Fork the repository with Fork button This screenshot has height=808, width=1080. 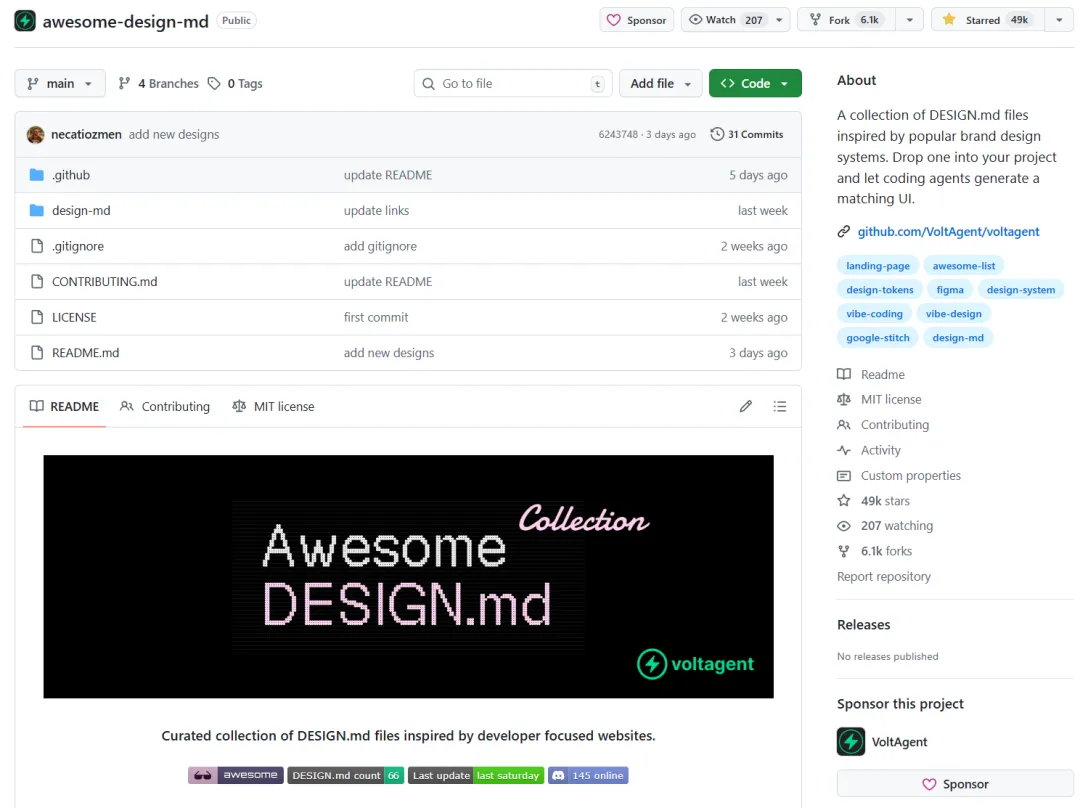847,20
